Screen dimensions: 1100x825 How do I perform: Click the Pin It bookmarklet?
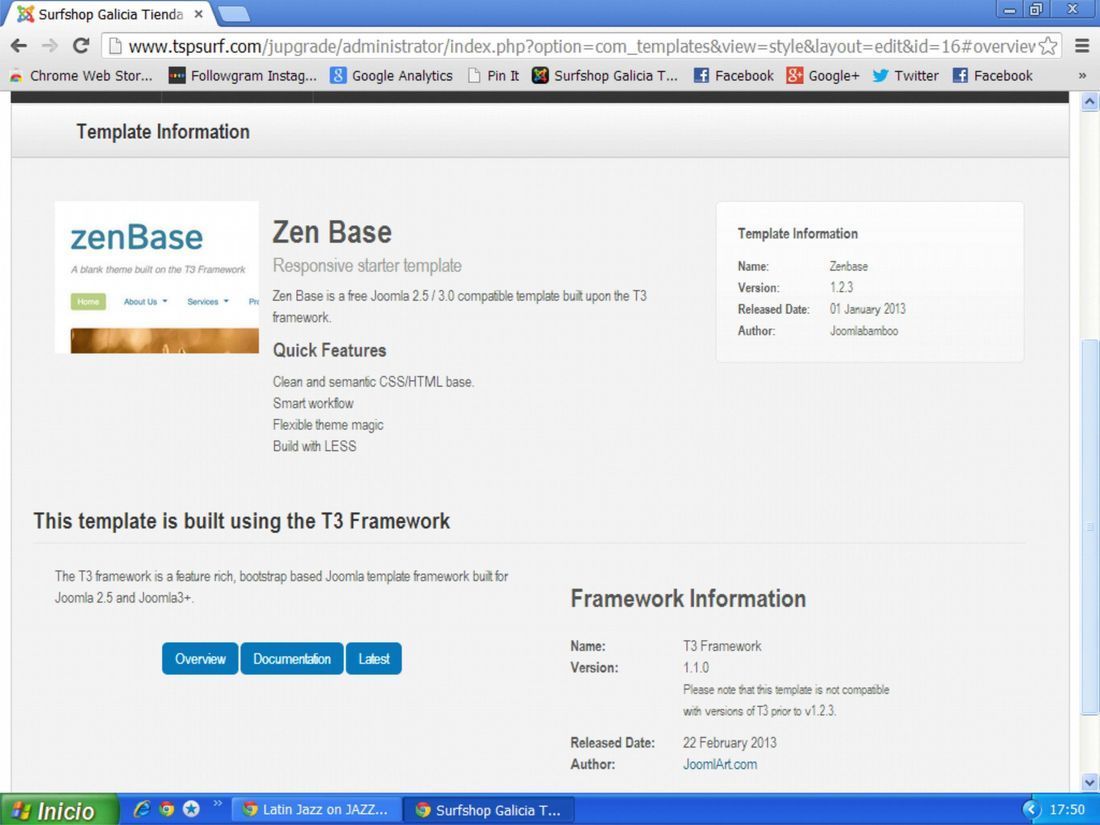(493, 76)
